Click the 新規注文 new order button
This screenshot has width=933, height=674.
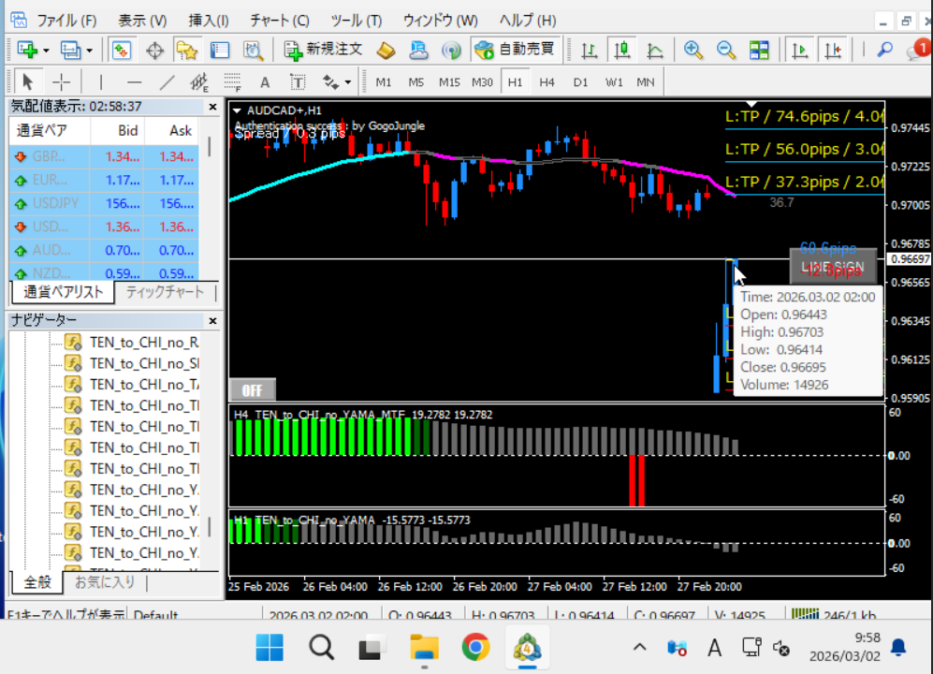(x=324, y=50)
